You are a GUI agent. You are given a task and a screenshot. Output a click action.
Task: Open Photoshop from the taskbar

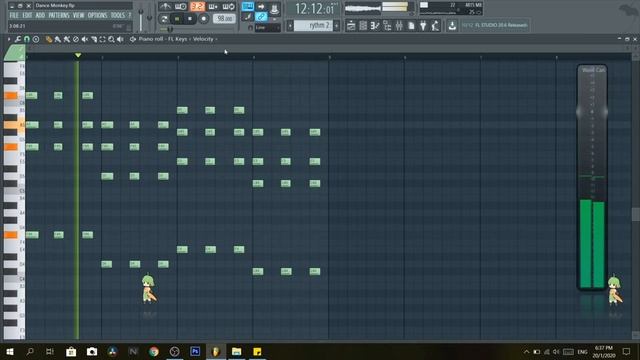tap(195, 351)
